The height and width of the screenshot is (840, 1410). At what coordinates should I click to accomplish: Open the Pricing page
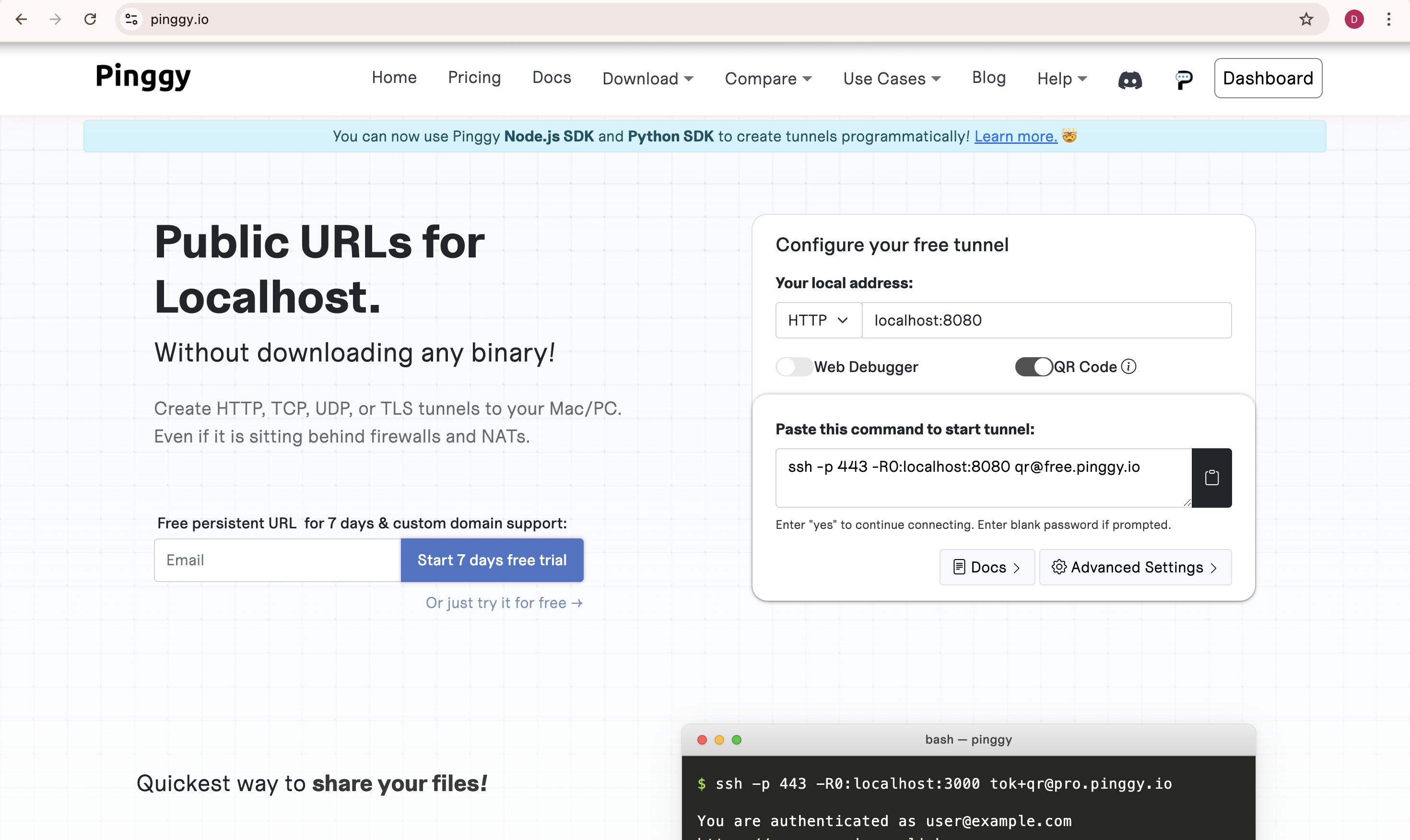pyautogui.click(x=474, y=77)
